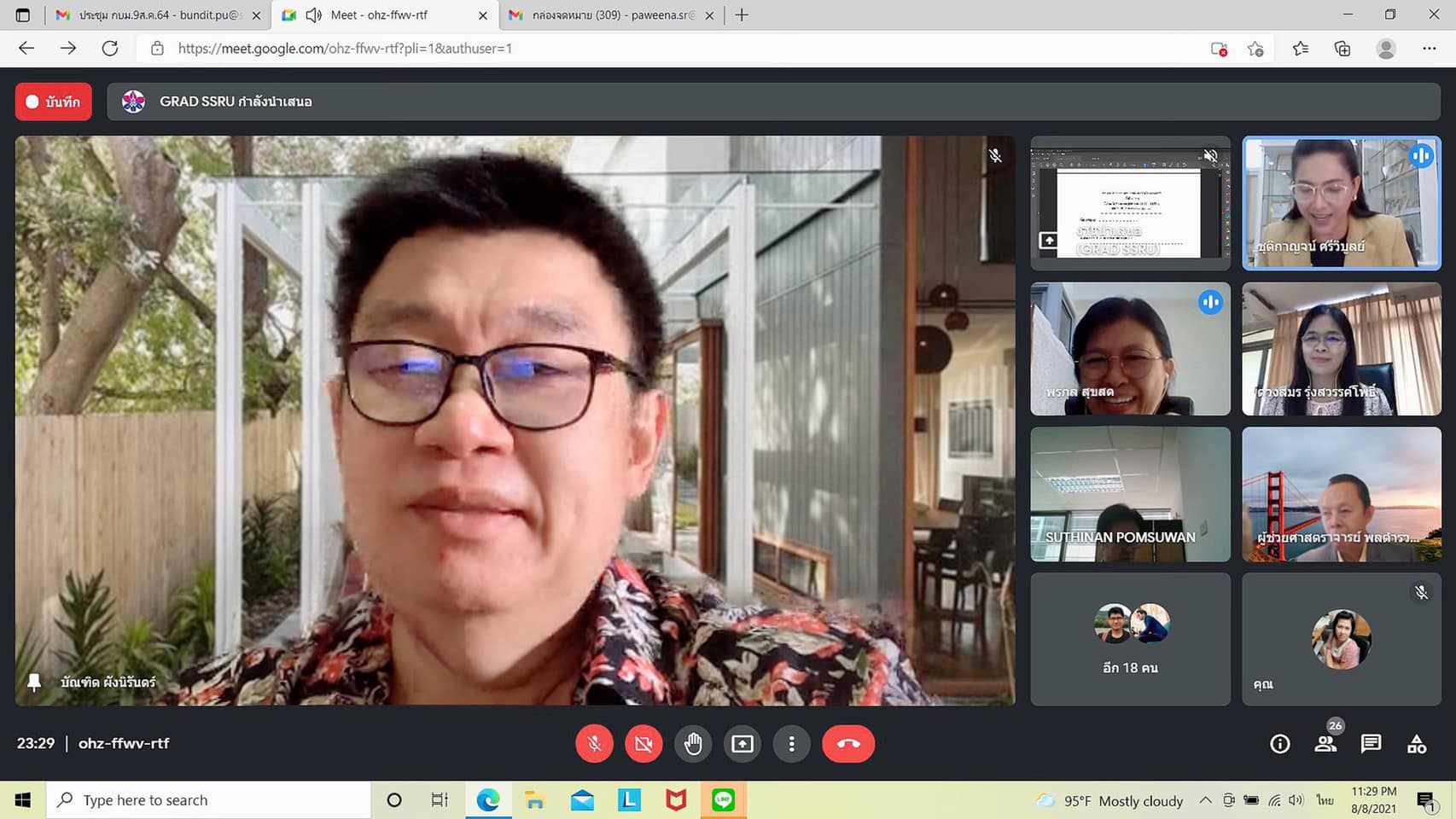Open the activities panel
The height and width of the screenshot is (819, 1456).
point(1417,744)
